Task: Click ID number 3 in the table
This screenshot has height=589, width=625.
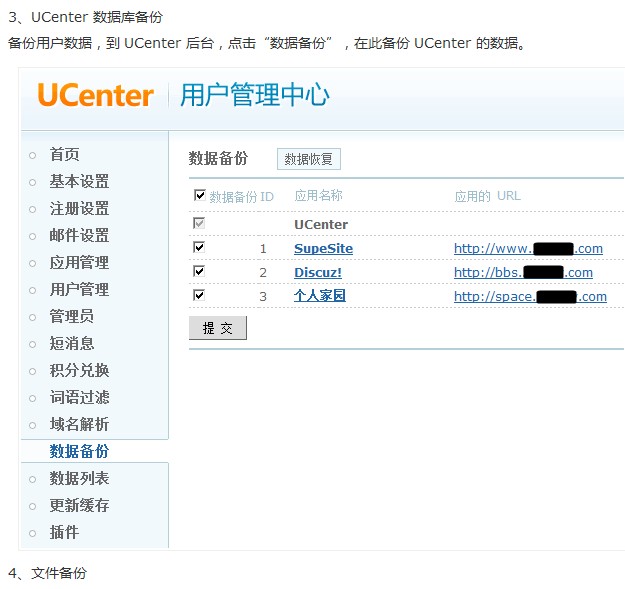Action: pos(263,296)
